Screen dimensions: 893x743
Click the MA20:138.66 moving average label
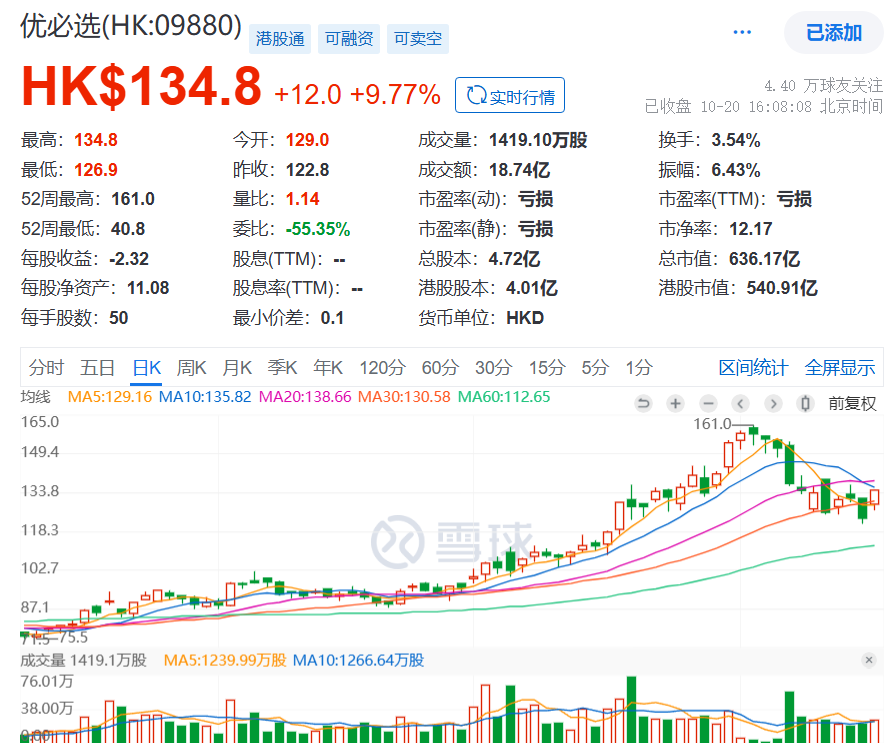click(305, 397)
